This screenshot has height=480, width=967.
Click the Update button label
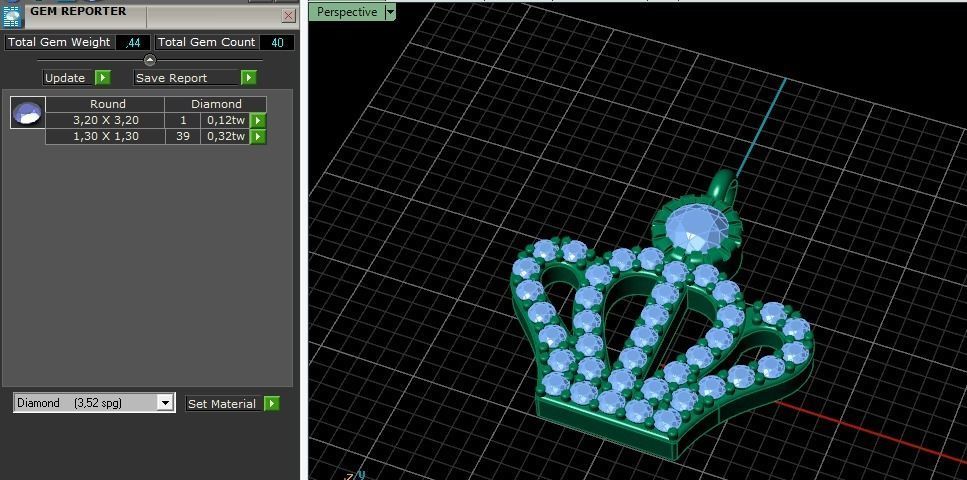68,78
